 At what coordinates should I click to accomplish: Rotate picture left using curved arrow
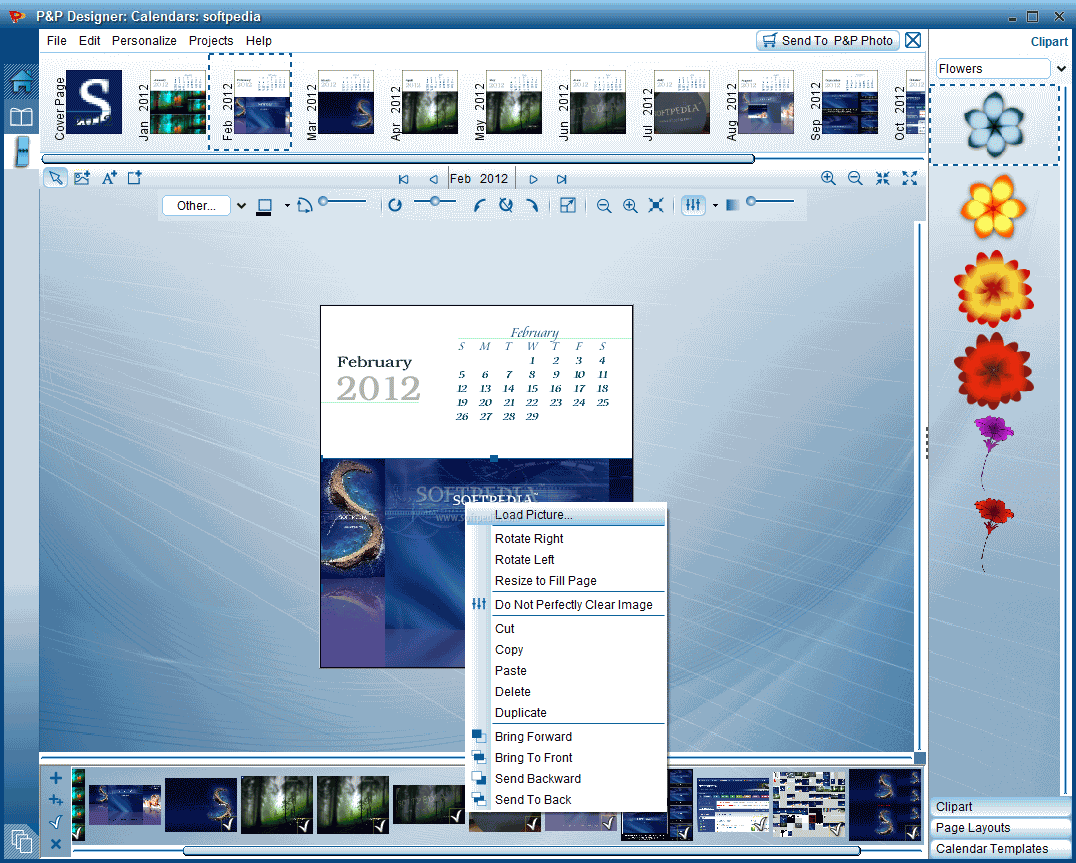(x=480, y=205)
